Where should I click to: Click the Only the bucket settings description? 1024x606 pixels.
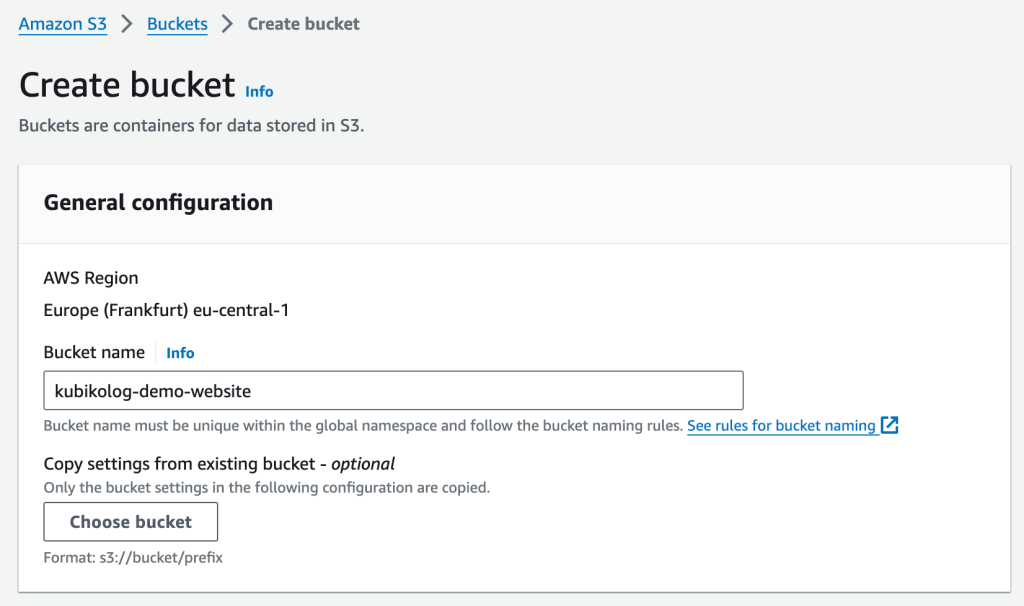(x=266, y=488)
